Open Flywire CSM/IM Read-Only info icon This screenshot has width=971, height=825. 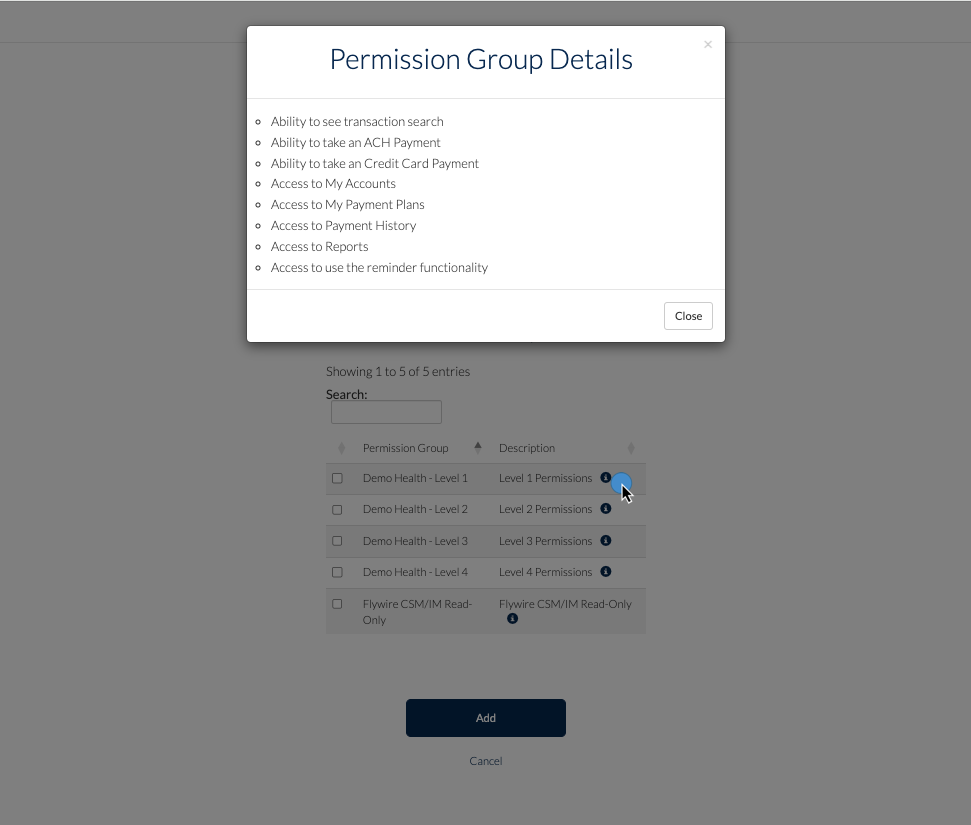(512, 619)
